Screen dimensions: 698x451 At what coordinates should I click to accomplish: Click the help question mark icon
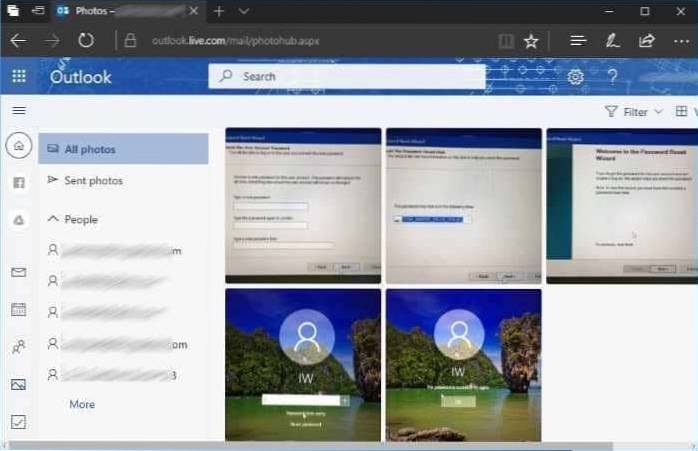coord(612,77)
